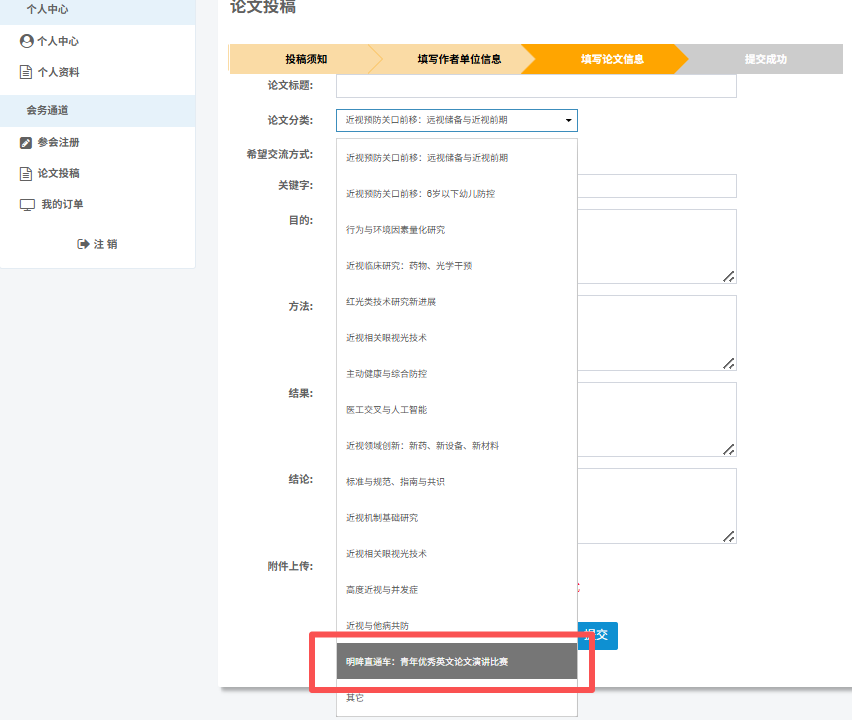
Task: Pick 医工交叉与人工智能 in dropdown list
Action: (x=386, y=409)
